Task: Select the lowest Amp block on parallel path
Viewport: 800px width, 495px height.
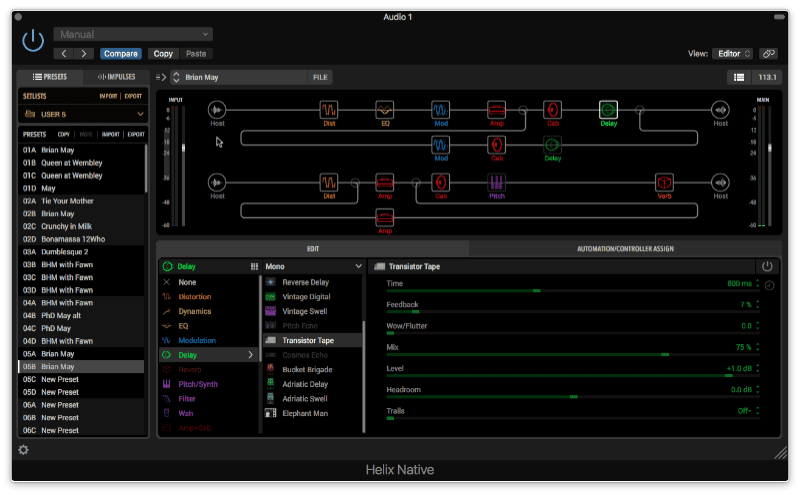Action: point(385,218)
